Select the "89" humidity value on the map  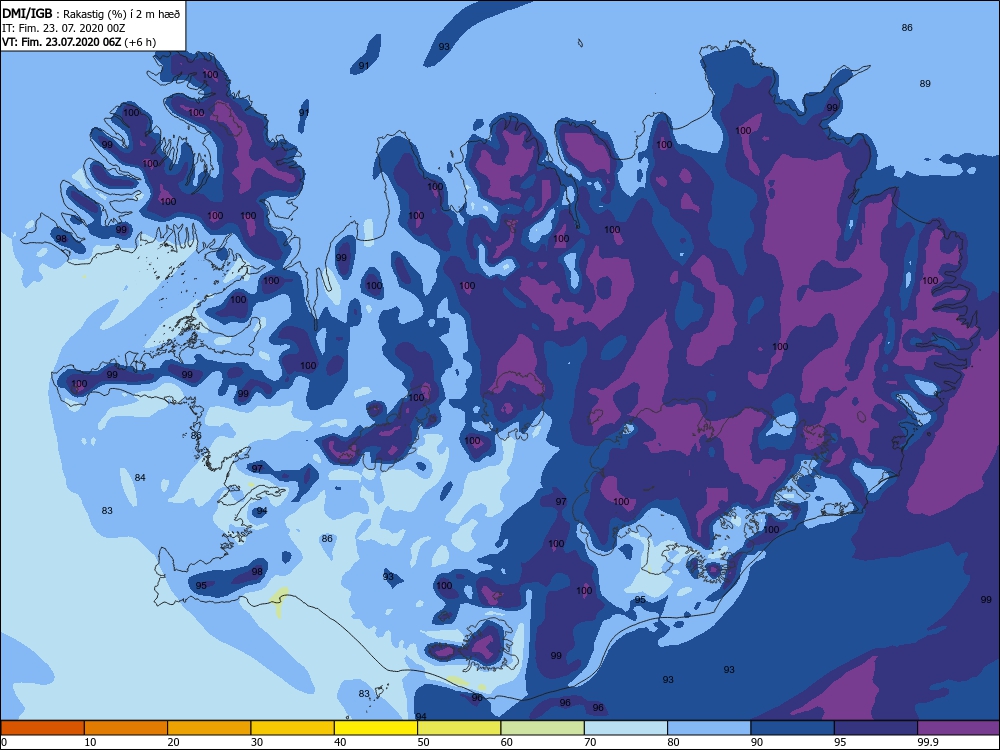[925, 84]
